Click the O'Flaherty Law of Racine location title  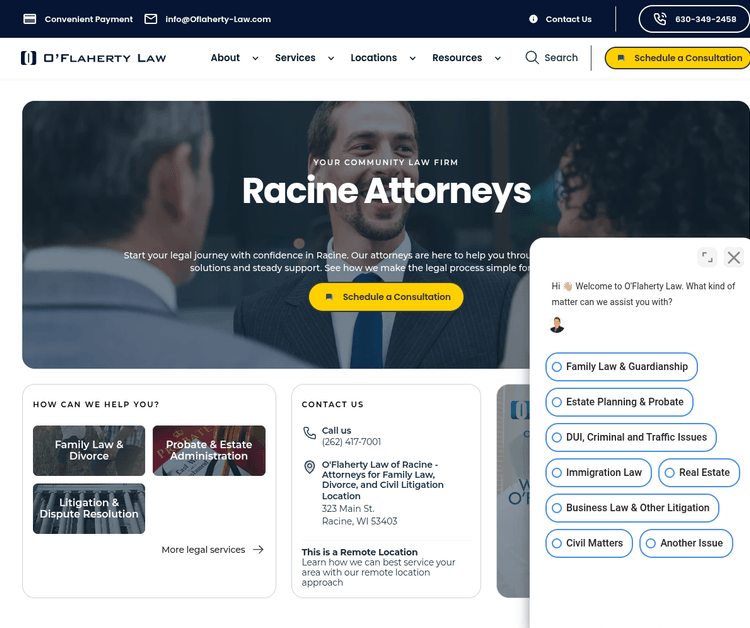click(x=383, y=480)
